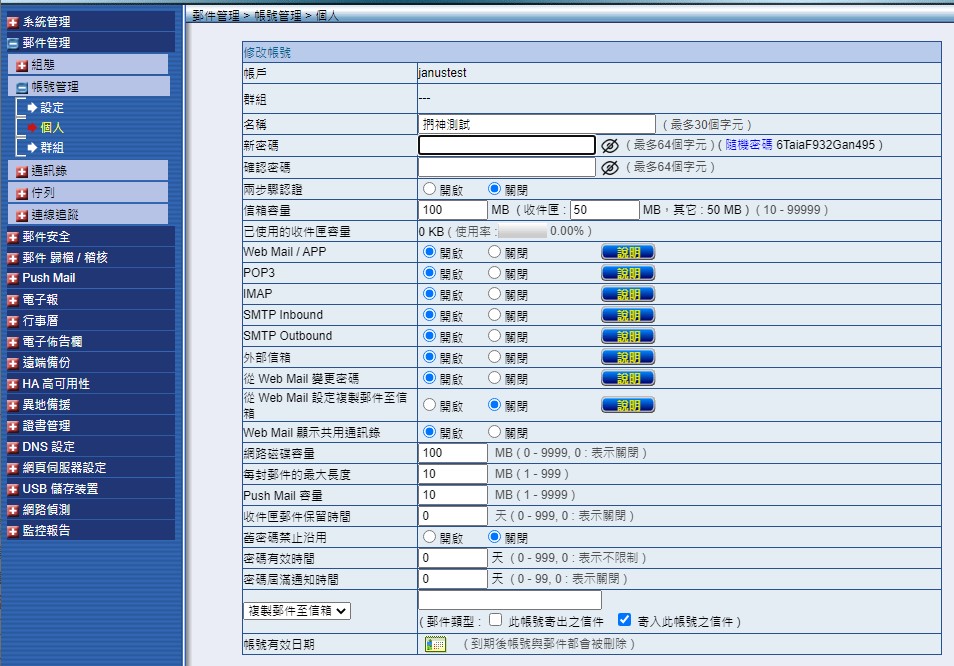Image resolution: width=954 pixels, height=666 pixels.
Task: Open 設定 under 帳號管理
Action: tap(51, 108)
